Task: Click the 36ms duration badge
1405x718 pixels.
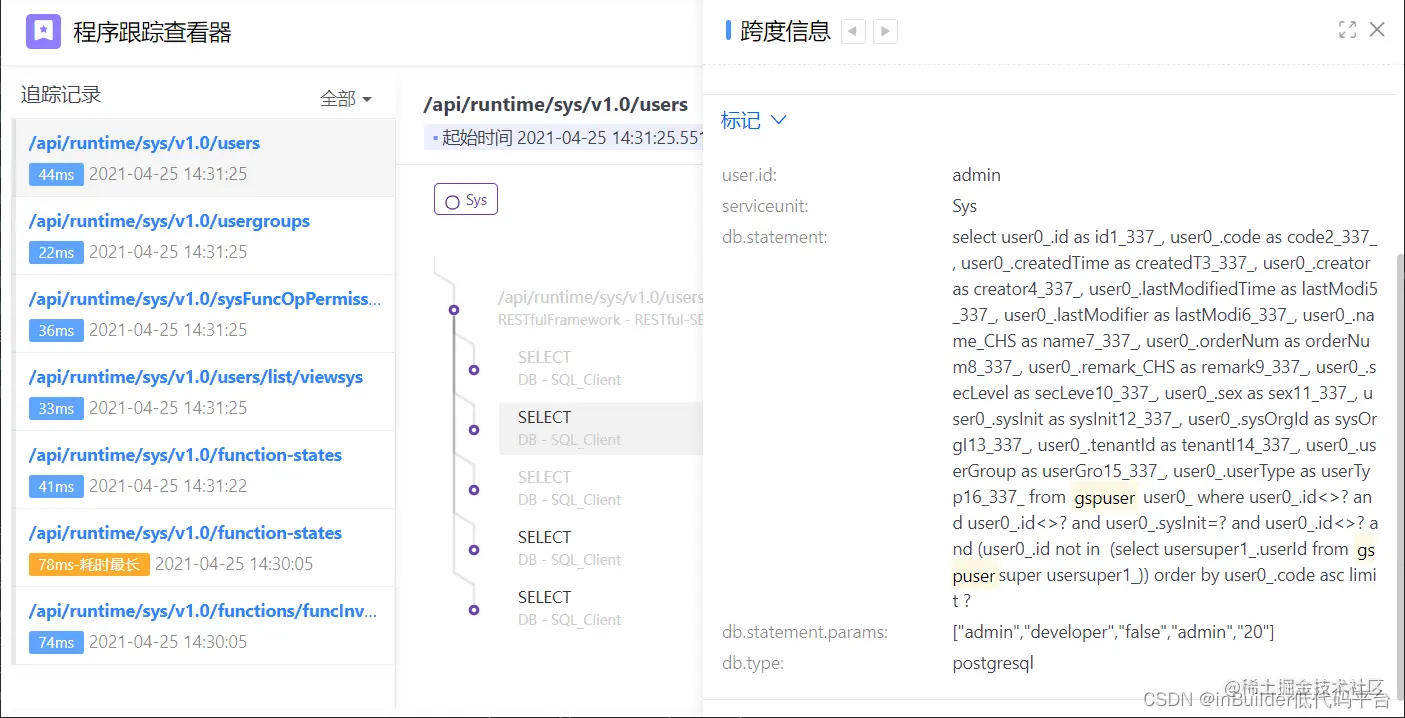Action: pyautogui.click(x=56, y=330)
